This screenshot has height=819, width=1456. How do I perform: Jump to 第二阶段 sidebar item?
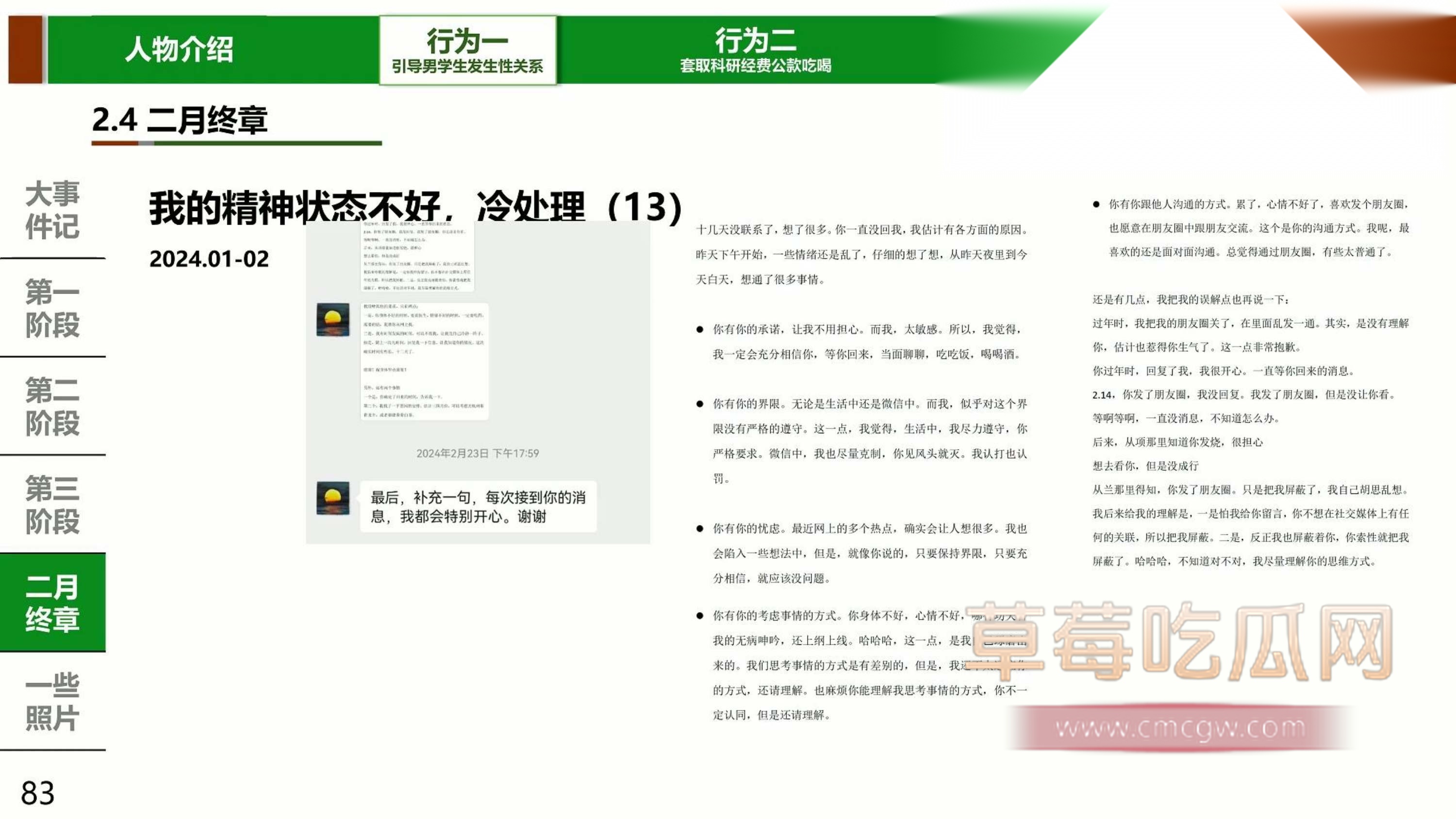coord(52,407)
